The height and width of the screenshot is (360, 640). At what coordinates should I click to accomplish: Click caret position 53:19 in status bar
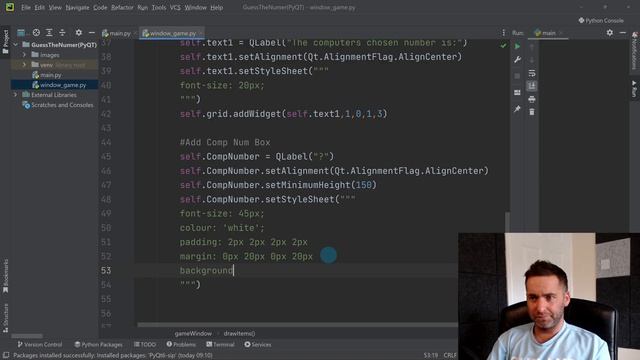point(431,355)
